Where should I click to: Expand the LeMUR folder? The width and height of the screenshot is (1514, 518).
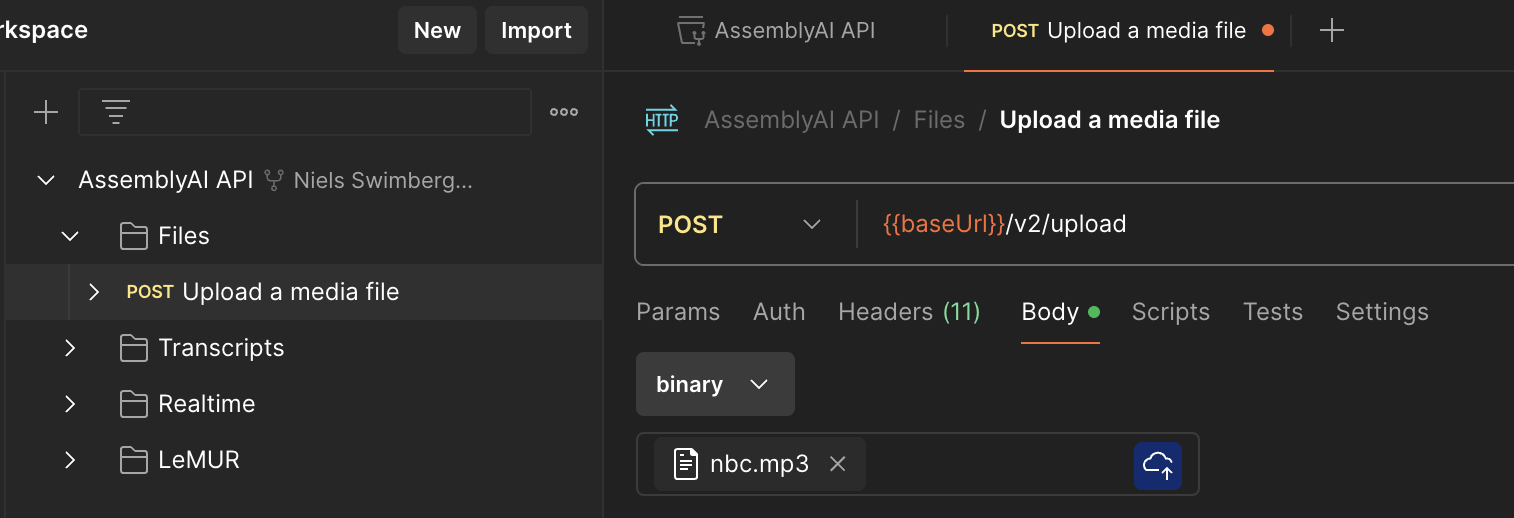click(x=70, y=460)
